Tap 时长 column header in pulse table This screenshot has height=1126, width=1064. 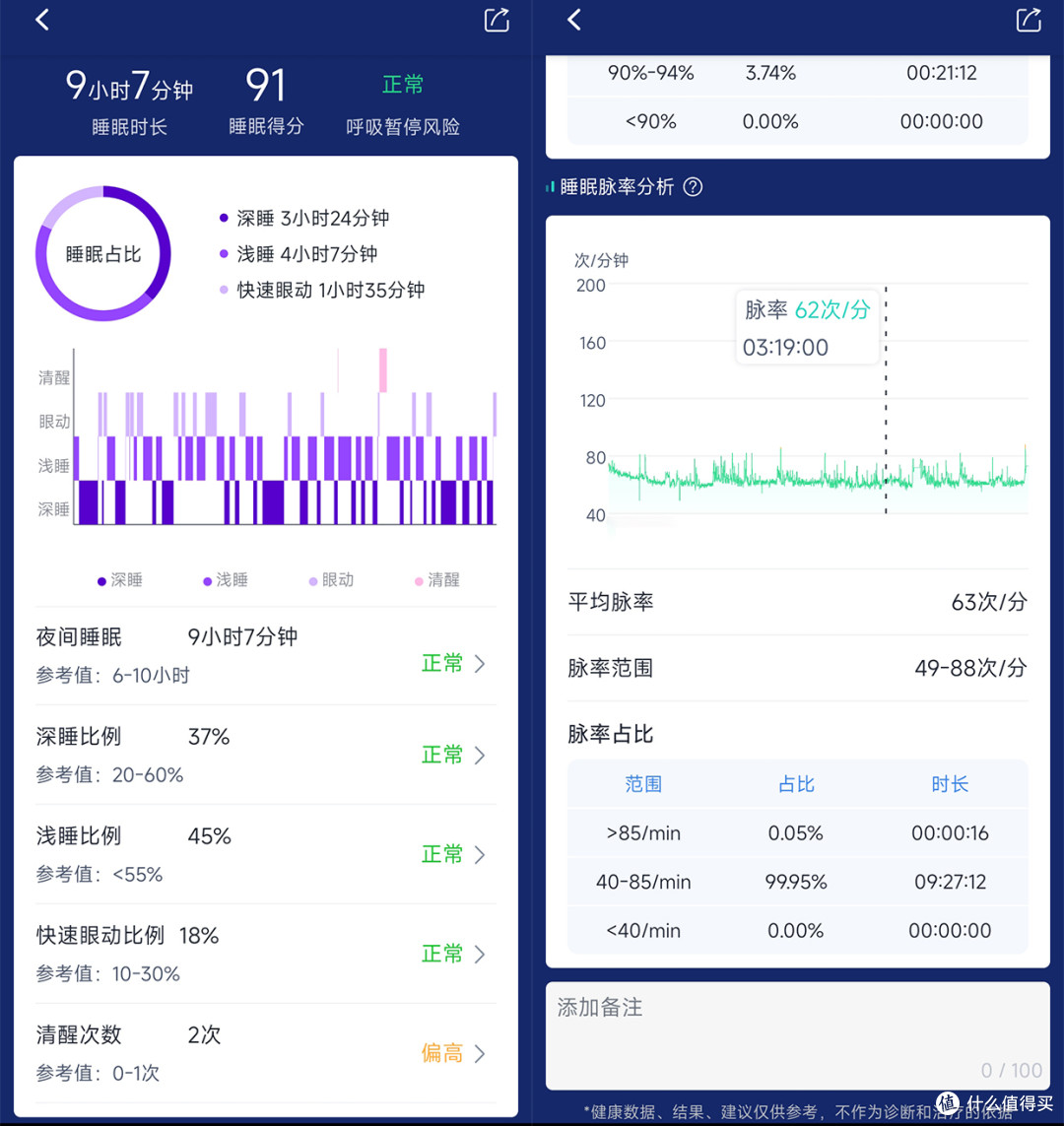[x=950, y=784]
